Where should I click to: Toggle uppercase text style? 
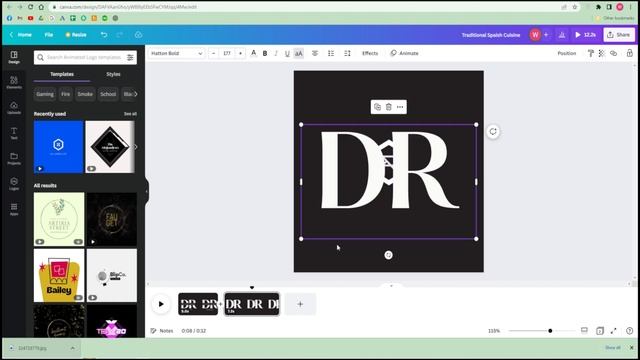[x=299, y=53]
